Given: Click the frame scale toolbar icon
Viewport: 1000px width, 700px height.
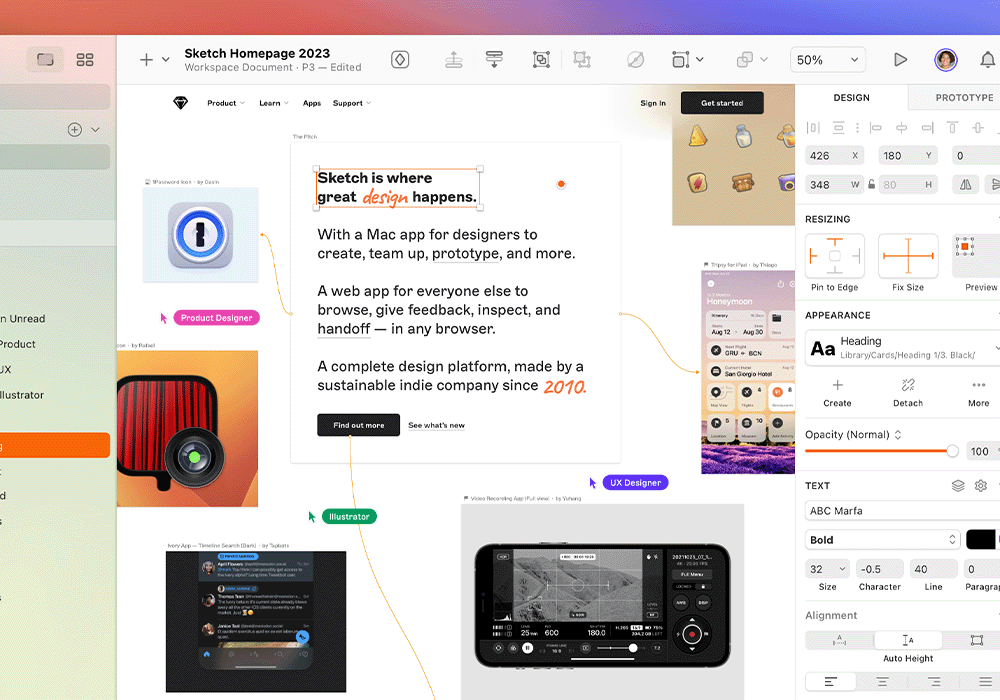Looking at the screenshot, I should tap(680, 60).
